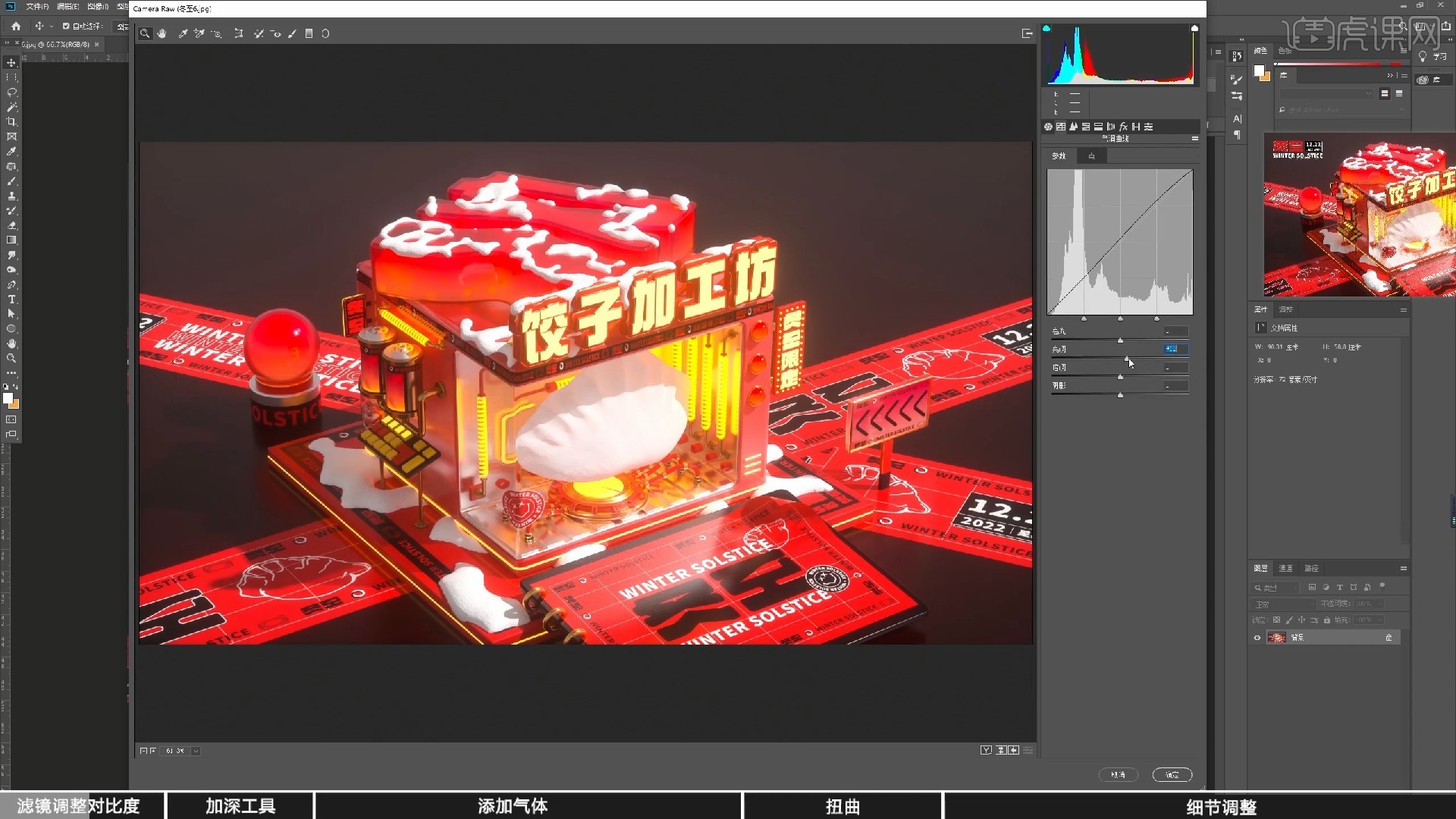
Task: Switch to Point curve tab
Action: [x=1092, y=155]
